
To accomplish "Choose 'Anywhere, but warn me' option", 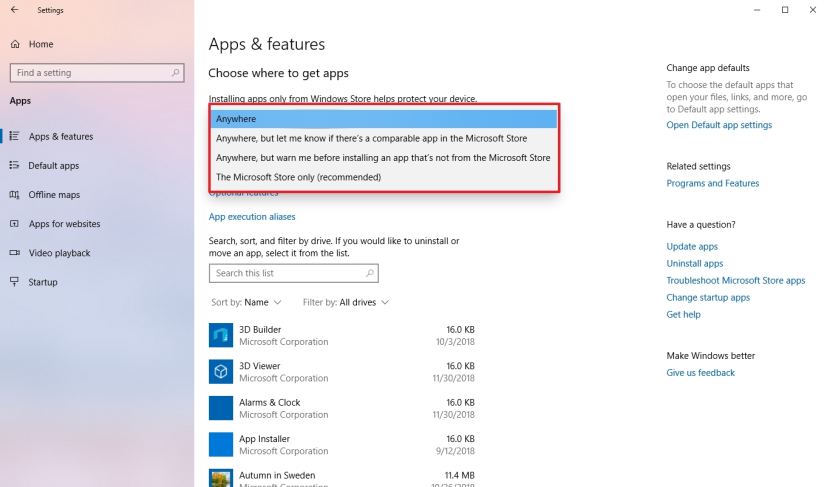I will 384,158.
